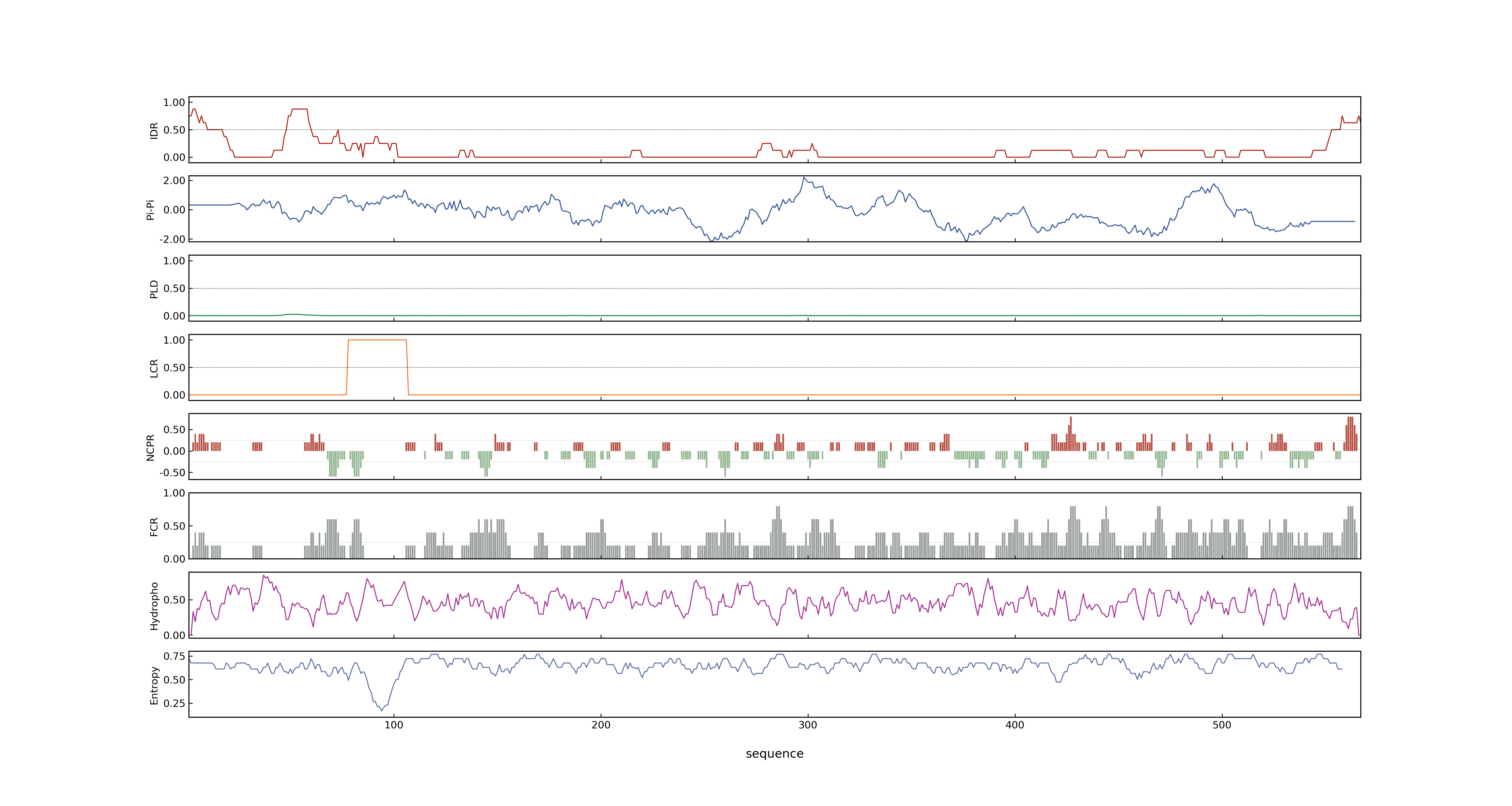
Task: Click the highest peak of Pi-Pi curve
Action: 804,178
